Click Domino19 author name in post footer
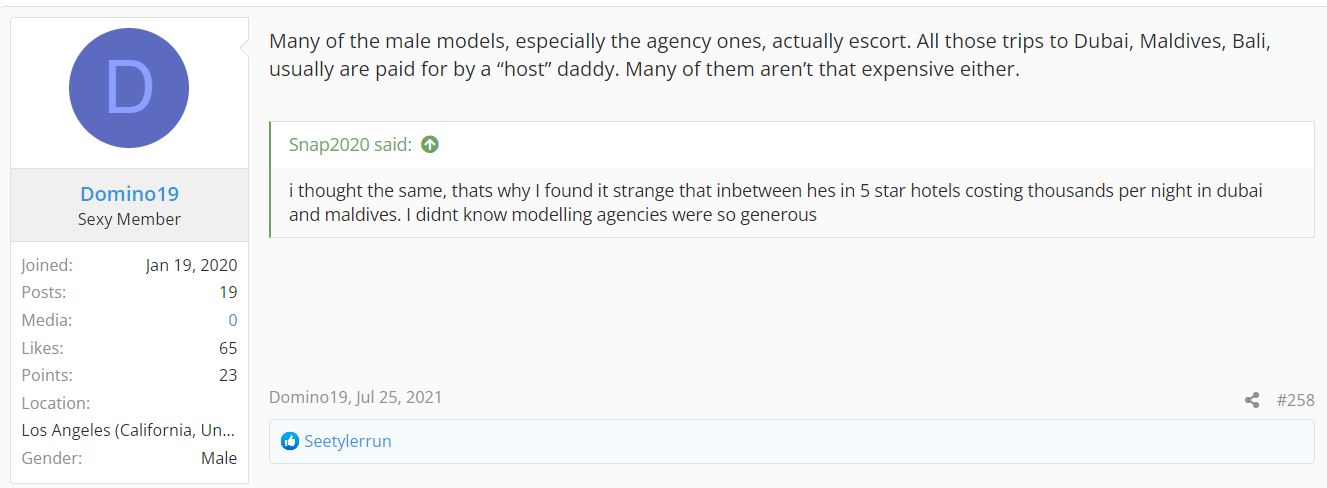 coord(310,397)
